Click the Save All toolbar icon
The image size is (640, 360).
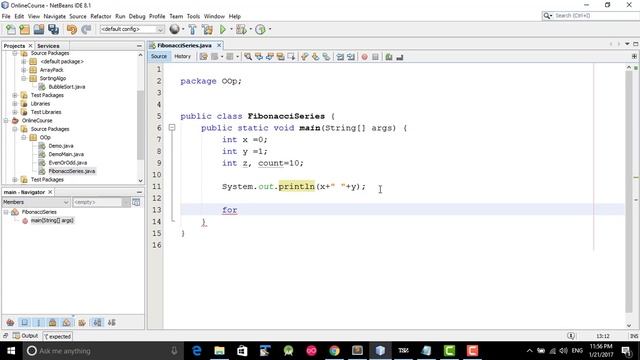pos(53,29)
